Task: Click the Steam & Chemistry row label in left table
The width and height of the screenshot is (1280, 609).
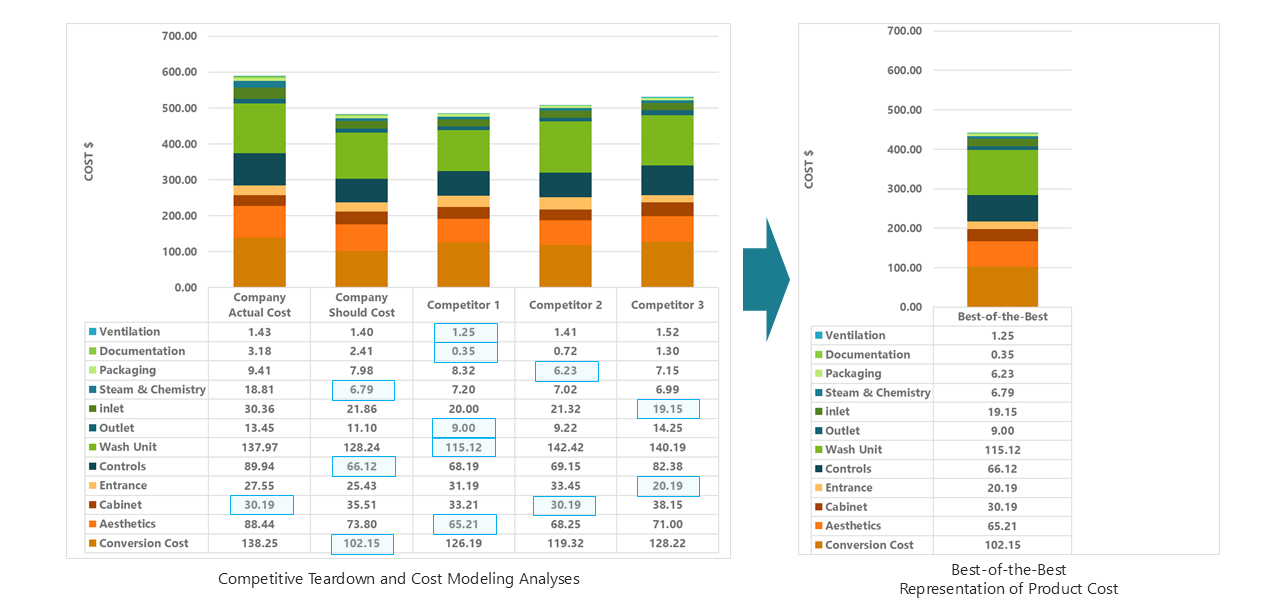Action: click(x=152, y=390)
